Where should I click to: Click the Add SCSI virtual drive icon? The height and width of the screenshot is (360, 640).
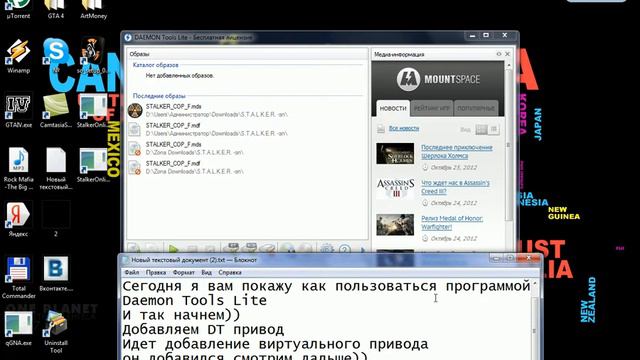coord(250,248)
